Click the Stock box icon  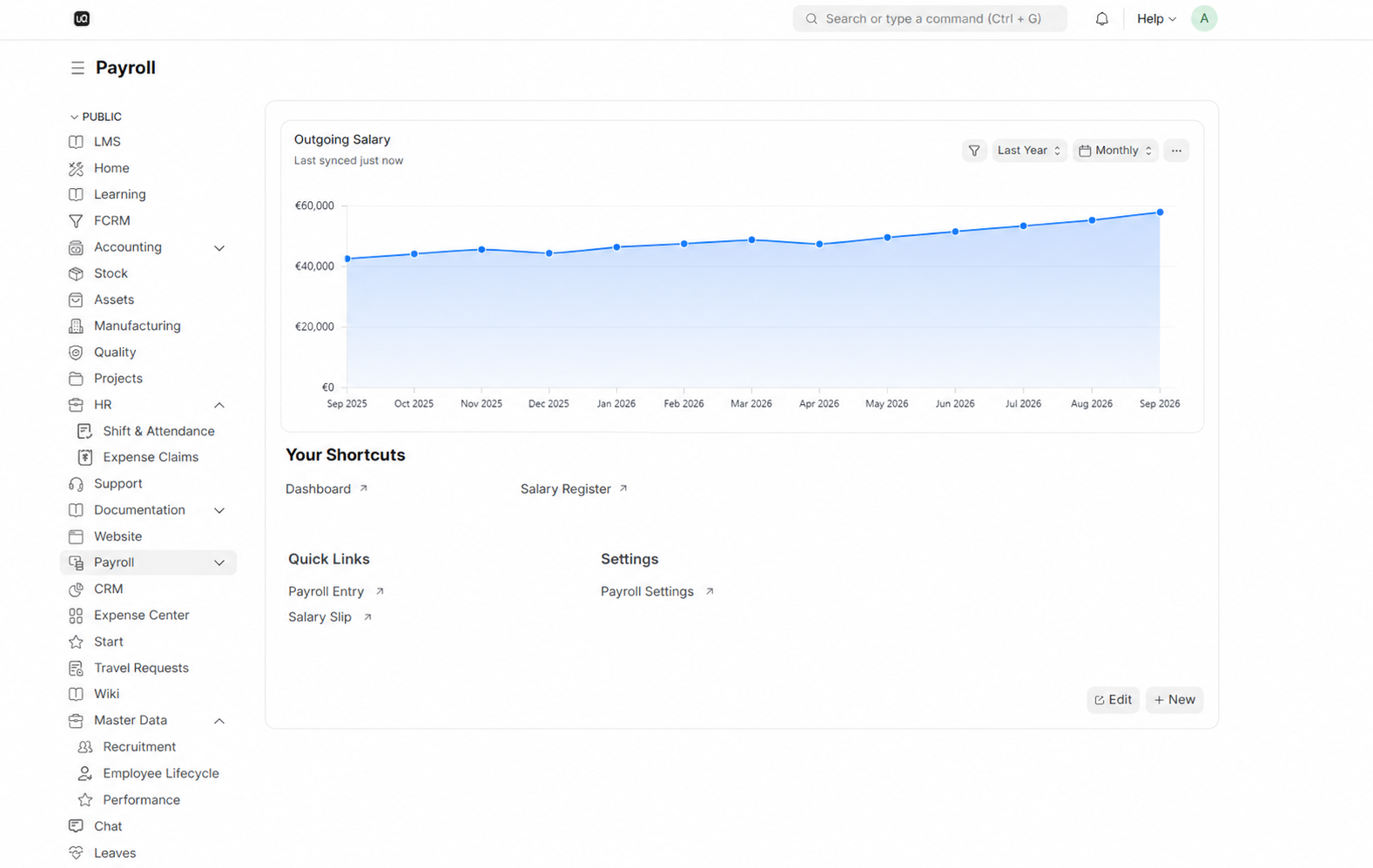[x=76, y=273]
